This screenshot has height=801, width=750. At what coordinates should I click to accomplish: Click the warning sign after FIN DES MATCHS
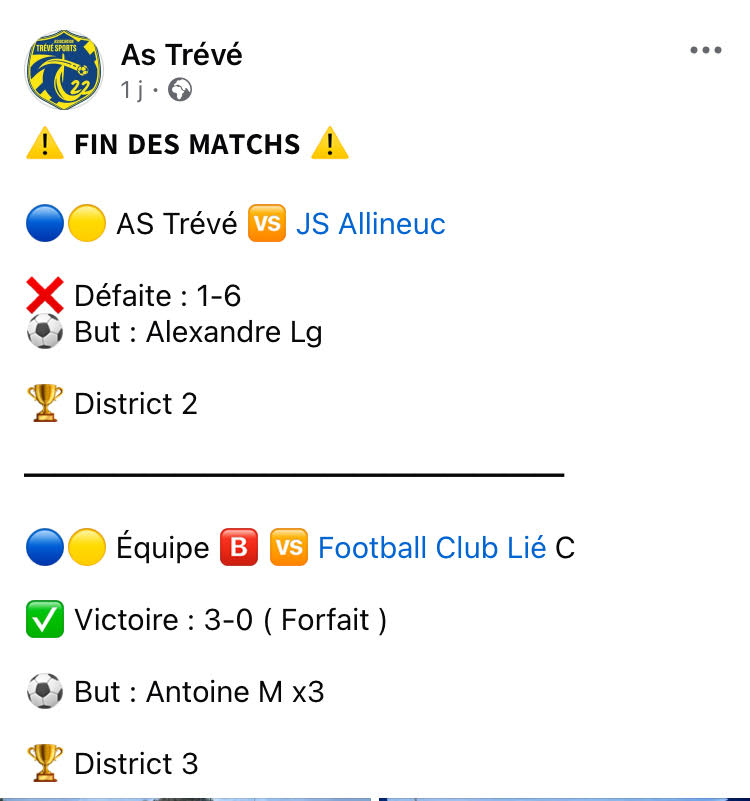click(x=330, y=144)
